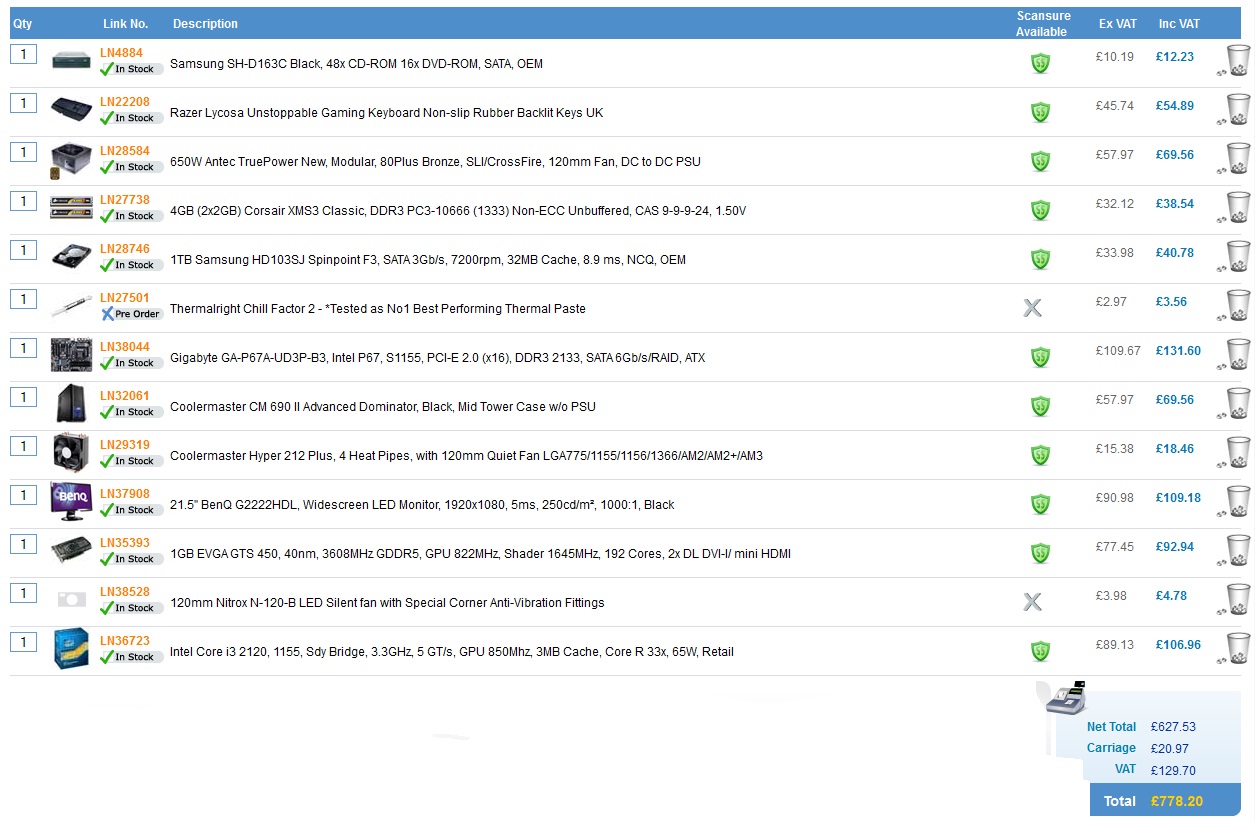Open product link LN38044
This screenshot has height=821, width=1255.
[x=125, y=347]
